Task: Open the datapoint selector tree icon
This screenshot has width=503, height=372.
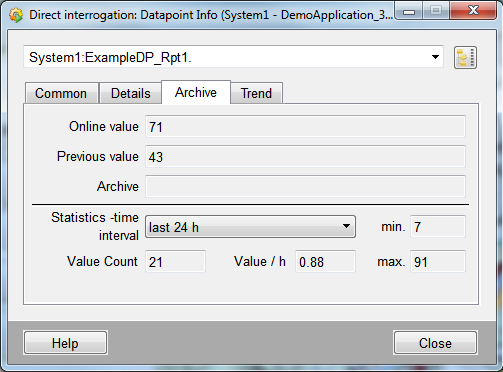Action: (465, 58)
